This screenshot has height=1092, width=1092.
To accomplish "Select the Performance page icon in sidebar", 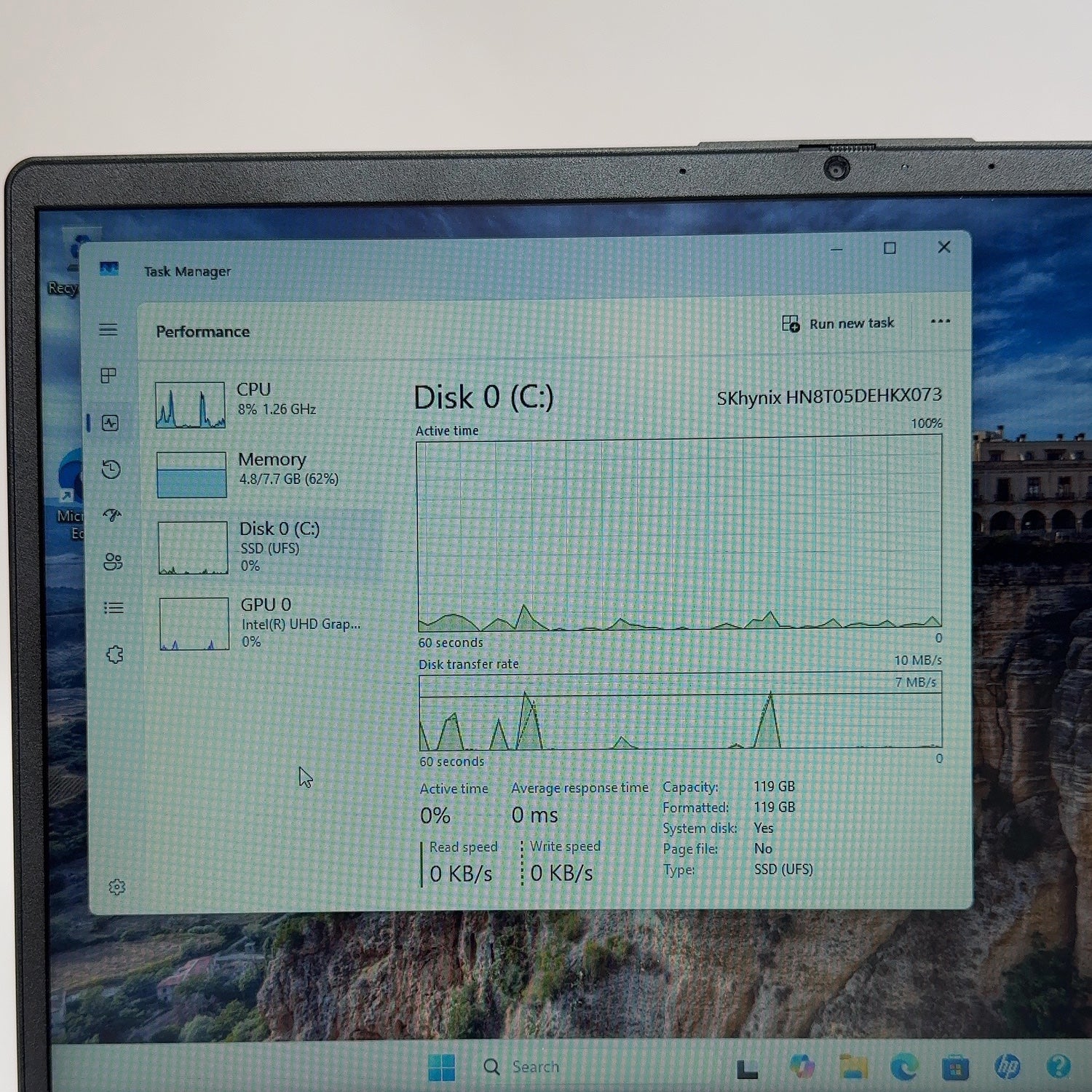I will 111,423.
